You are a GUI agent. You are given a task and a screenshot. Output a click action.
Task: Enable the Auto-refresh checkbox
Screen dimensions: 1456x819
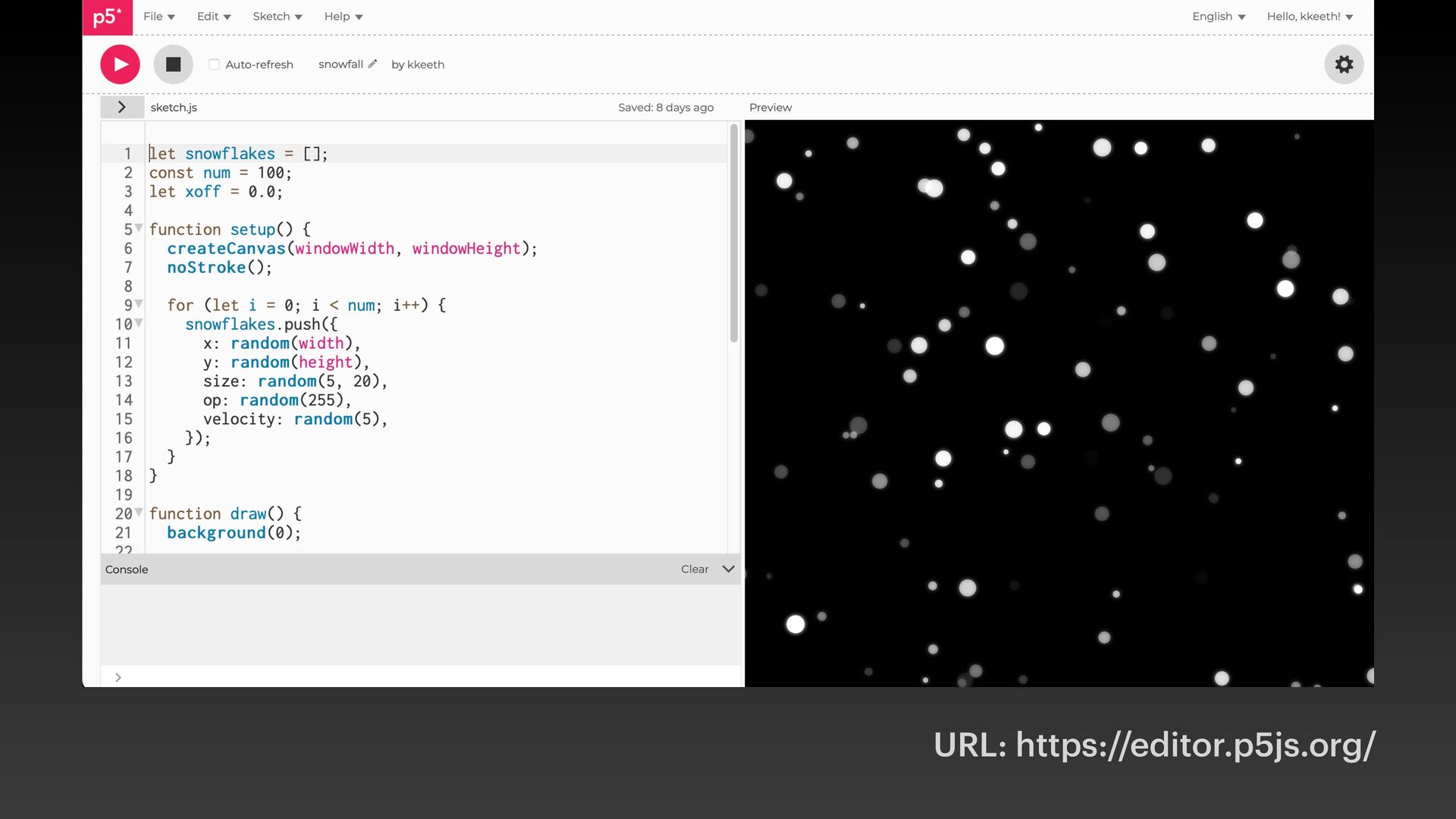(214, 64)
